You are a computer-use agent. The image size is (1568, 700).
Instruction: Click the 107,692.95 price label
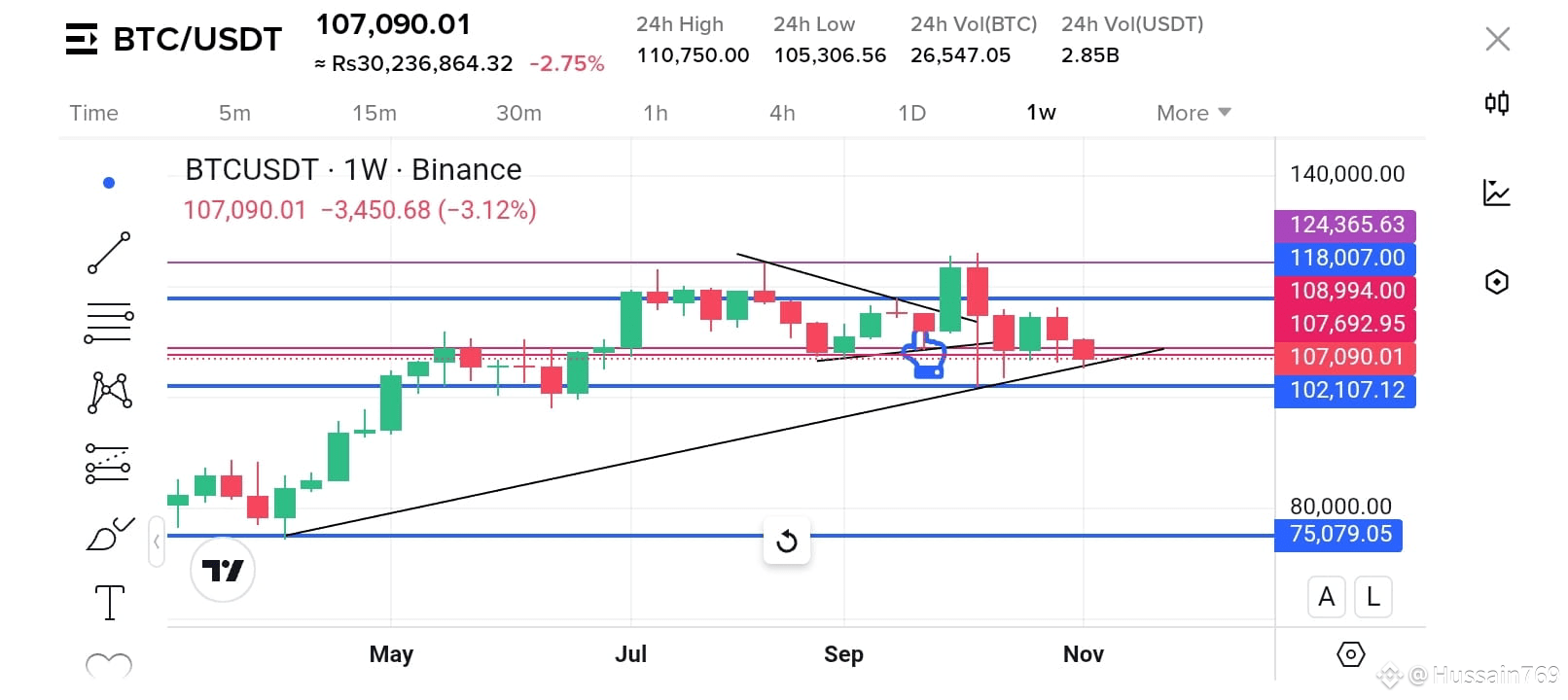pos(1345,324)
